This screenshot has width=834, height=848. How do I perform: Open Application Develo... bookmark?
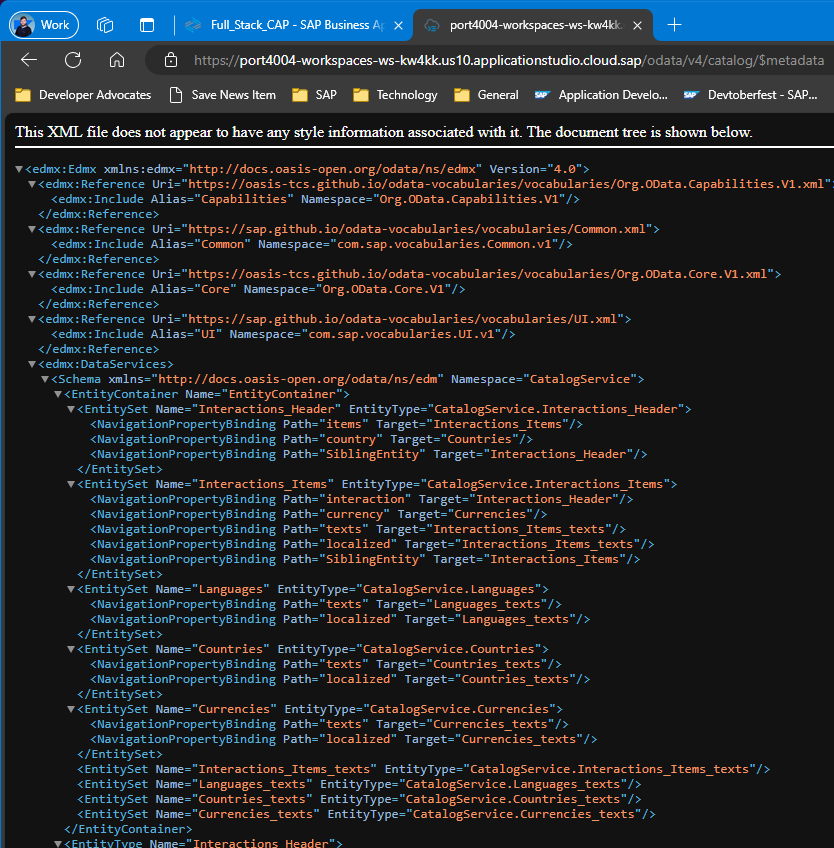point(601,95)
